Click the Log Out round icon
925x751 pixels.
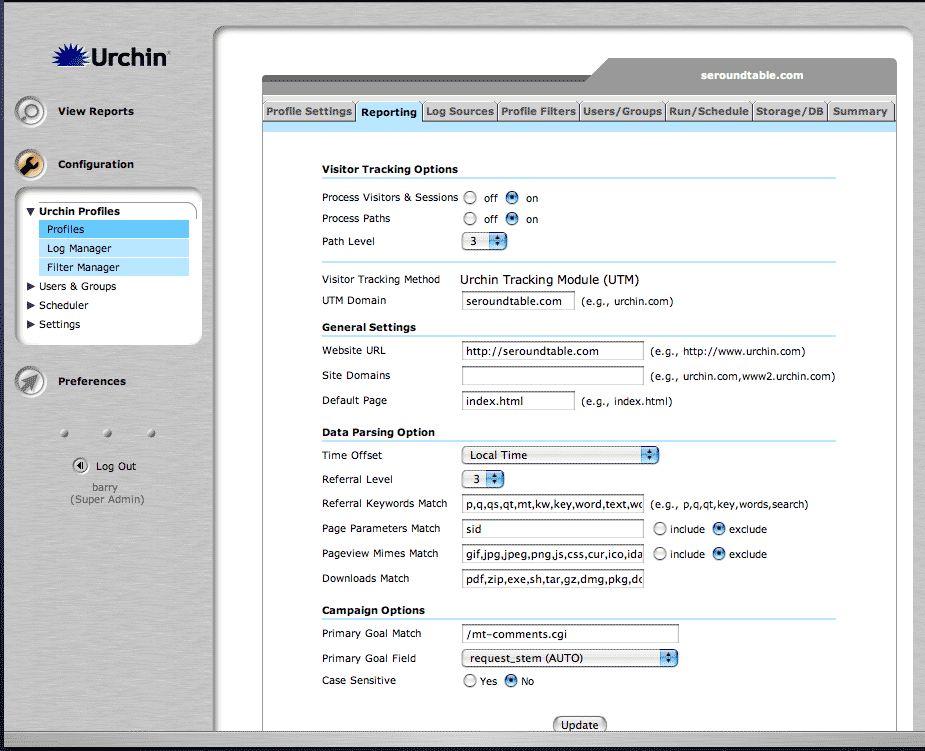(80, 465)
